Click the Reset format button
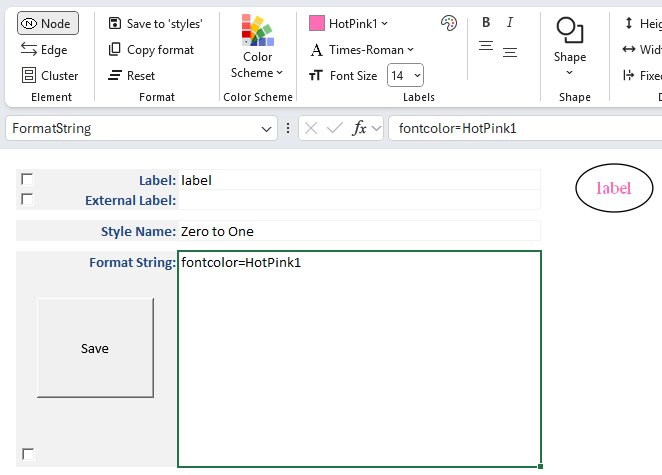Image resolution: width=662 pixels, height=475 pixels. [x=132, y=75]
